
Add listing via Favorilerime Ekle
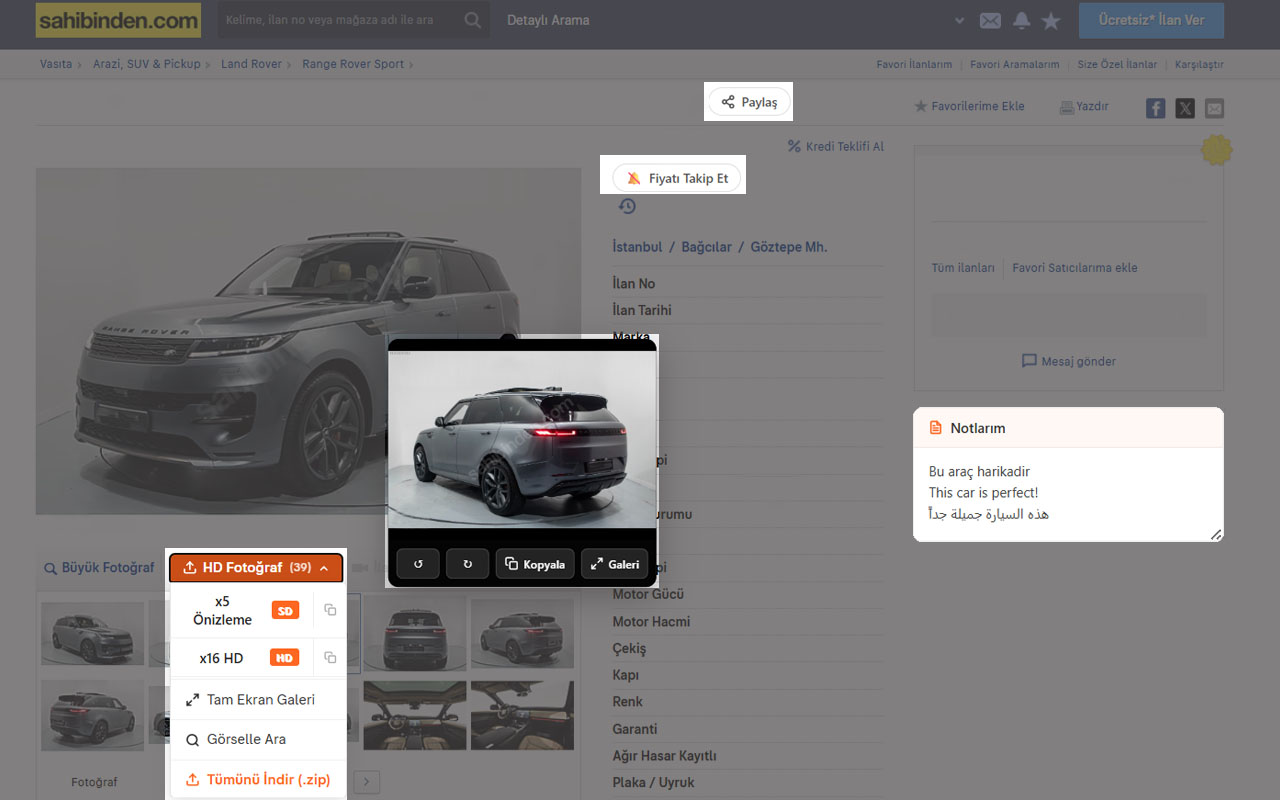click(969, 106)
